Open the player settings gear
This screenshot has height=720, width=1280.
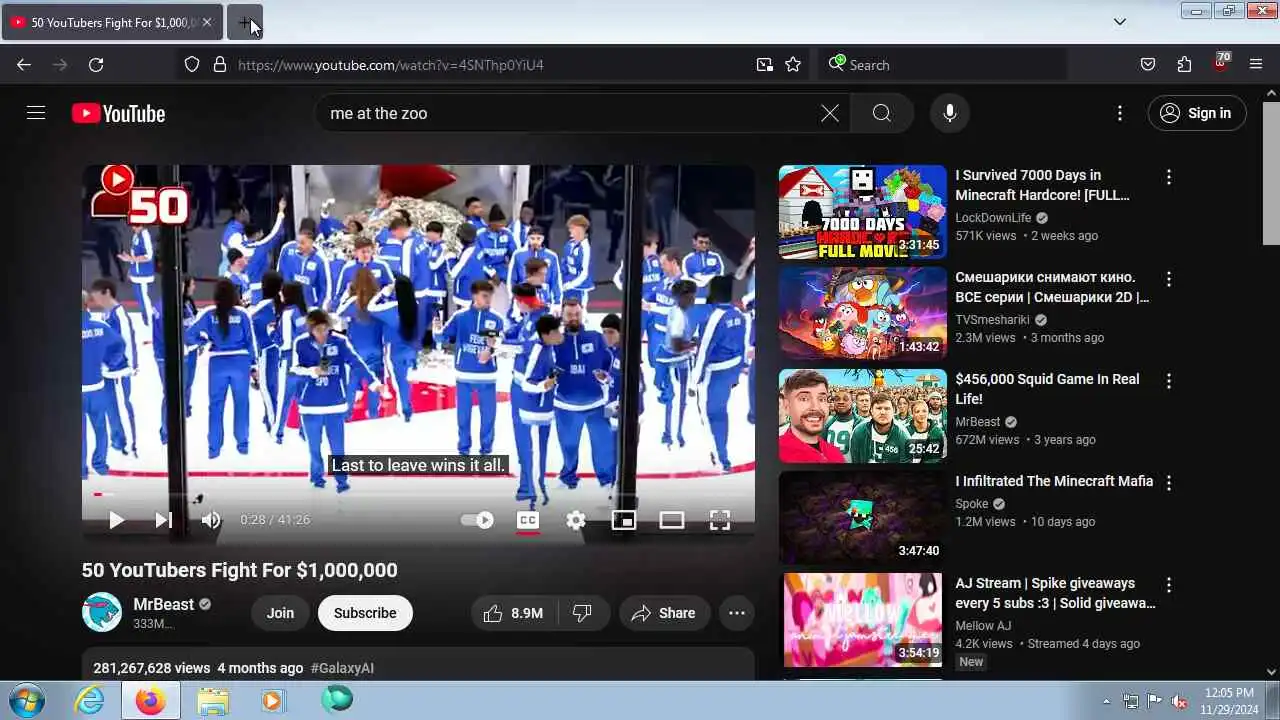point(576,520)
